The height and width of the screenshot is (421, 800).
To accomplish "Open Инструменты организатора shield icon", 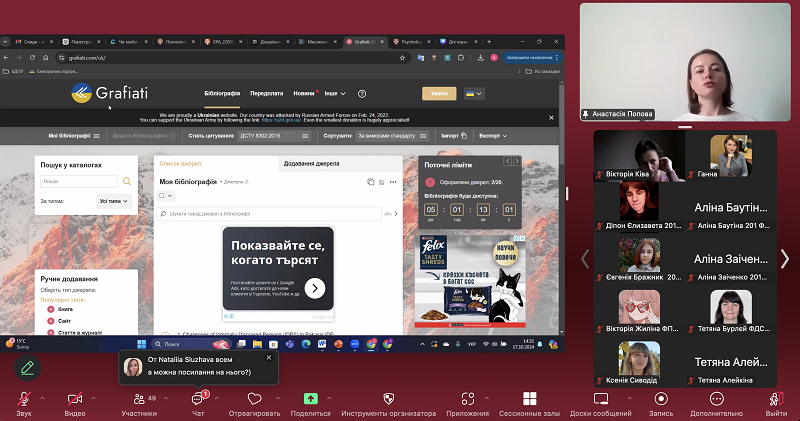I will point(388,404).
